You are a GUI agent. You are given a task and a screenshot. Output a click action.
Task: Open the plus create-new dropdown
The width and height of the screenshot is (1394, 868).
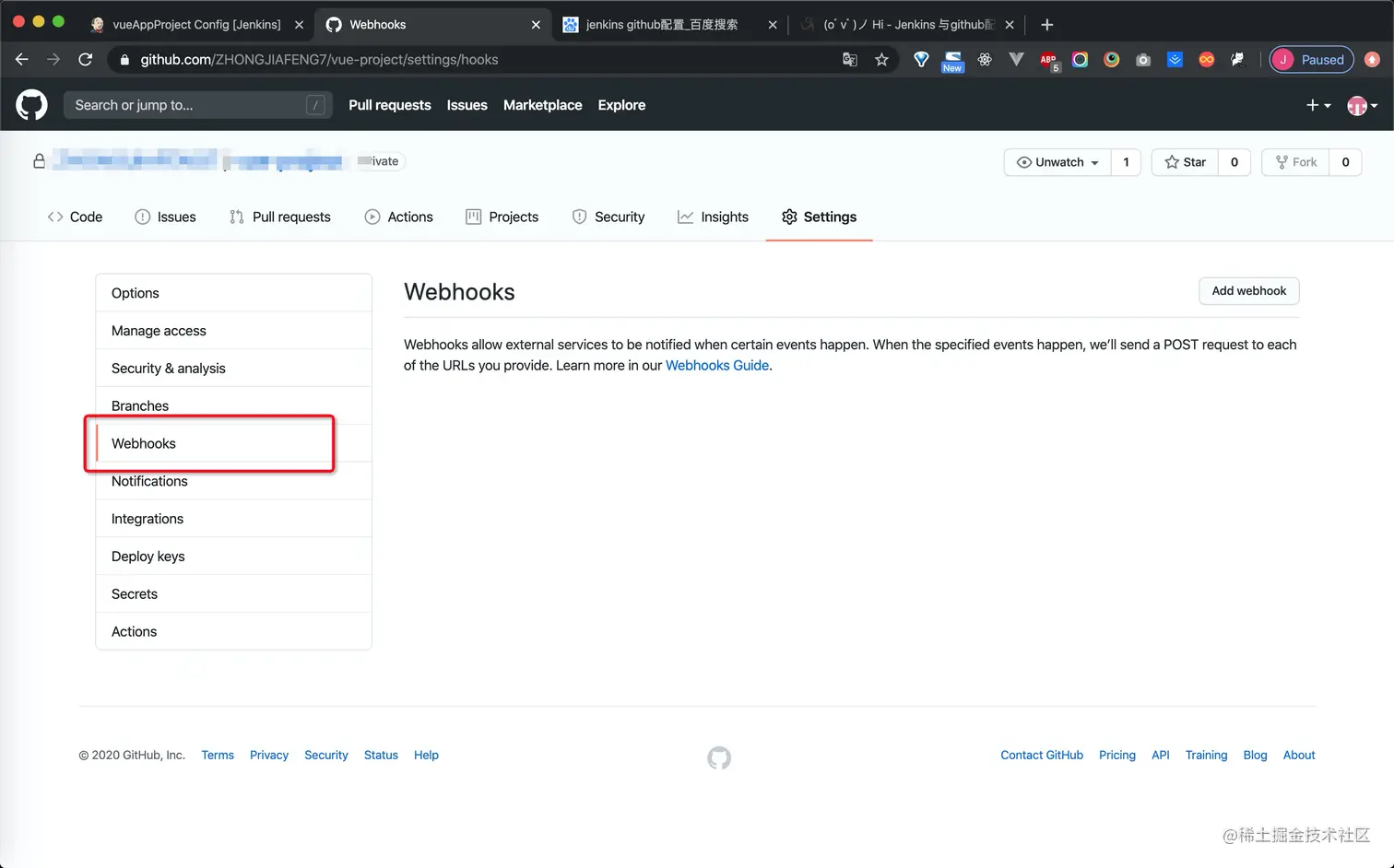point(1318,105)
